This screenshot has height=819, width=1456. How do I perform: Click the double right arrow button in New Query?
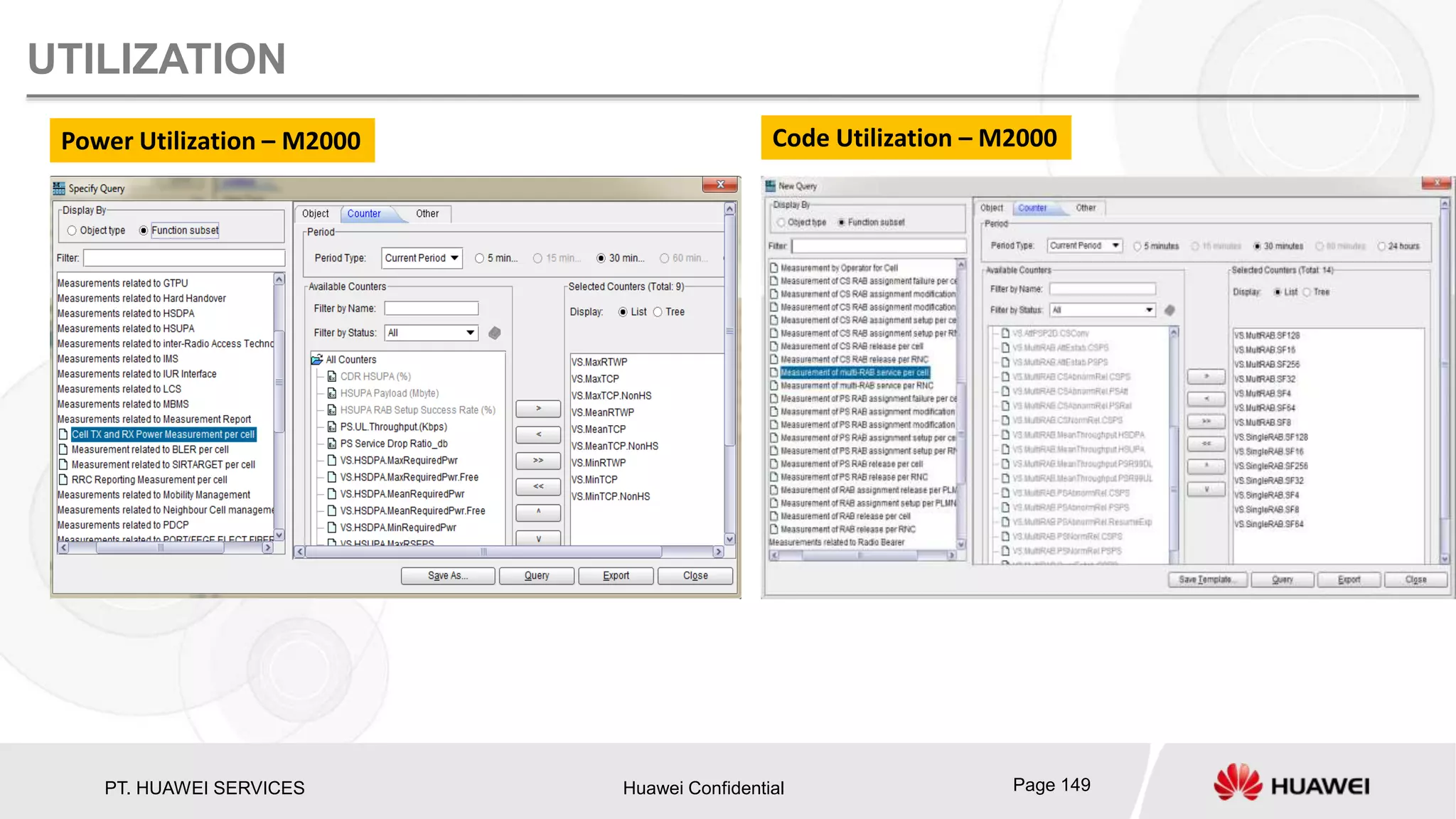click(1206, 422)
